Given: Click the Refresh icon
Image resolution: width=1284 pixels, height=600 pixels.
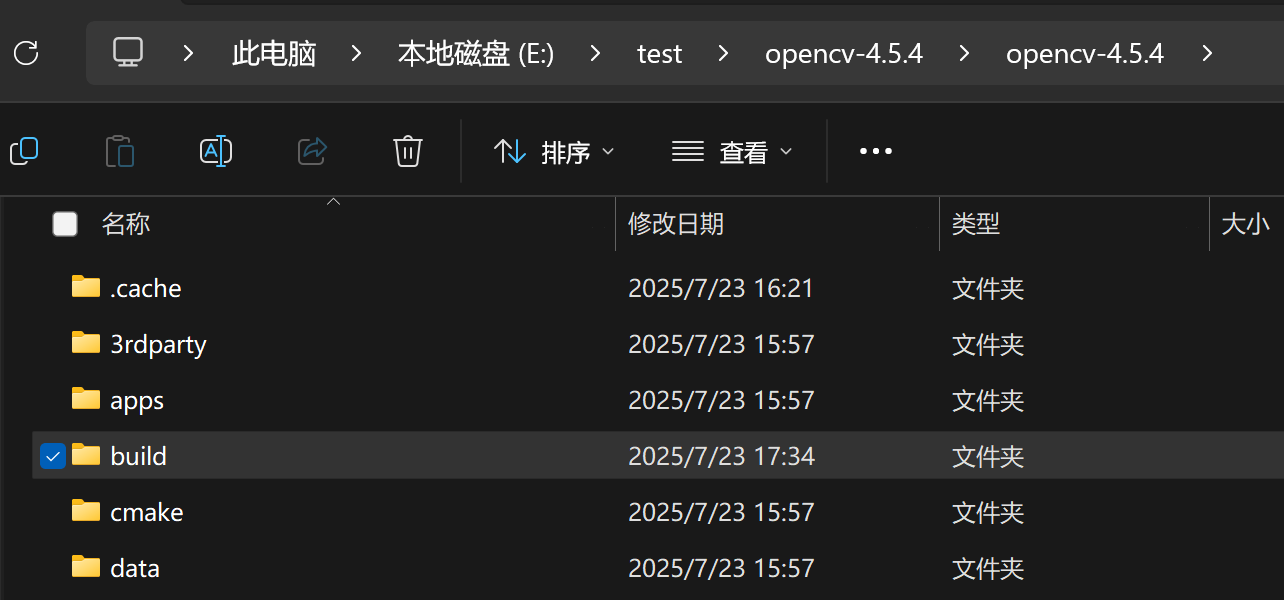Looking at the screenshot, I should [x=26, y=53].
